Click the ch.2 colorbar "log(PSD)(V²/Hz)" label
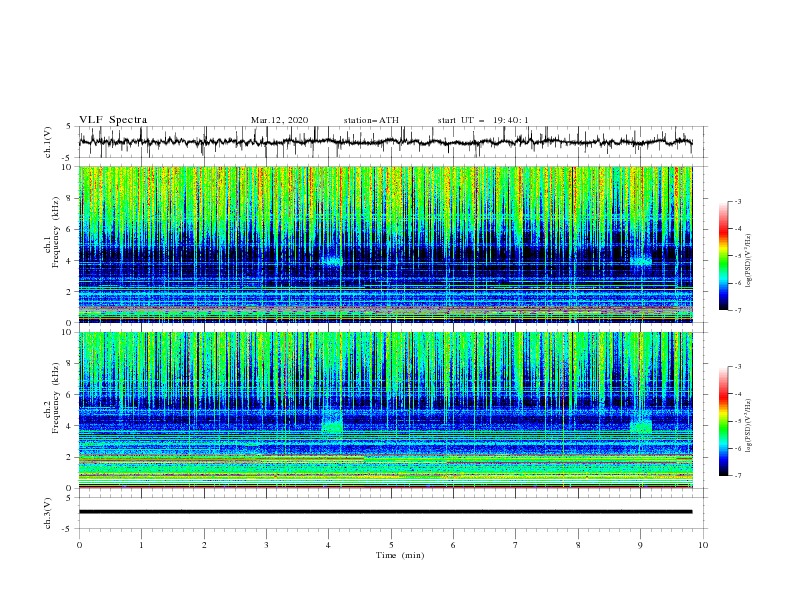This screenshot has height=612, width=792. (749, 426)
